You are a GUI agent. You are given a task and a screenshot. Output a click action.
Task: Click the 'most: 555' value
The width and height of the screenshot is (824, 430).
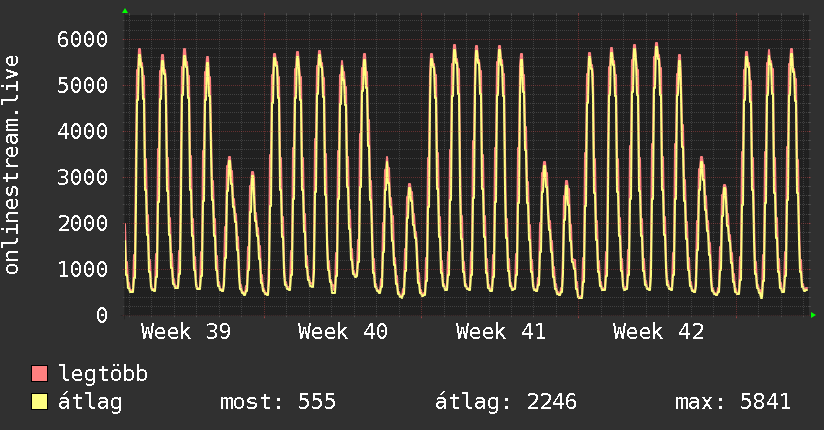click(278, 402)
